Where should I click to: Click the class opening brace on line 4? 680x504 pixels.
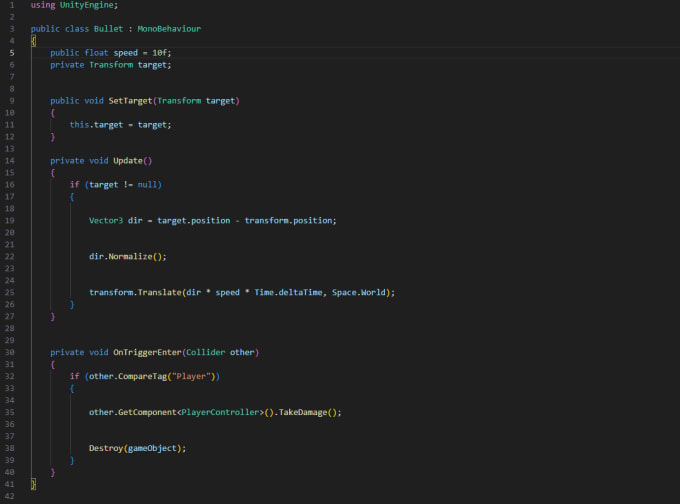[33, 41]
